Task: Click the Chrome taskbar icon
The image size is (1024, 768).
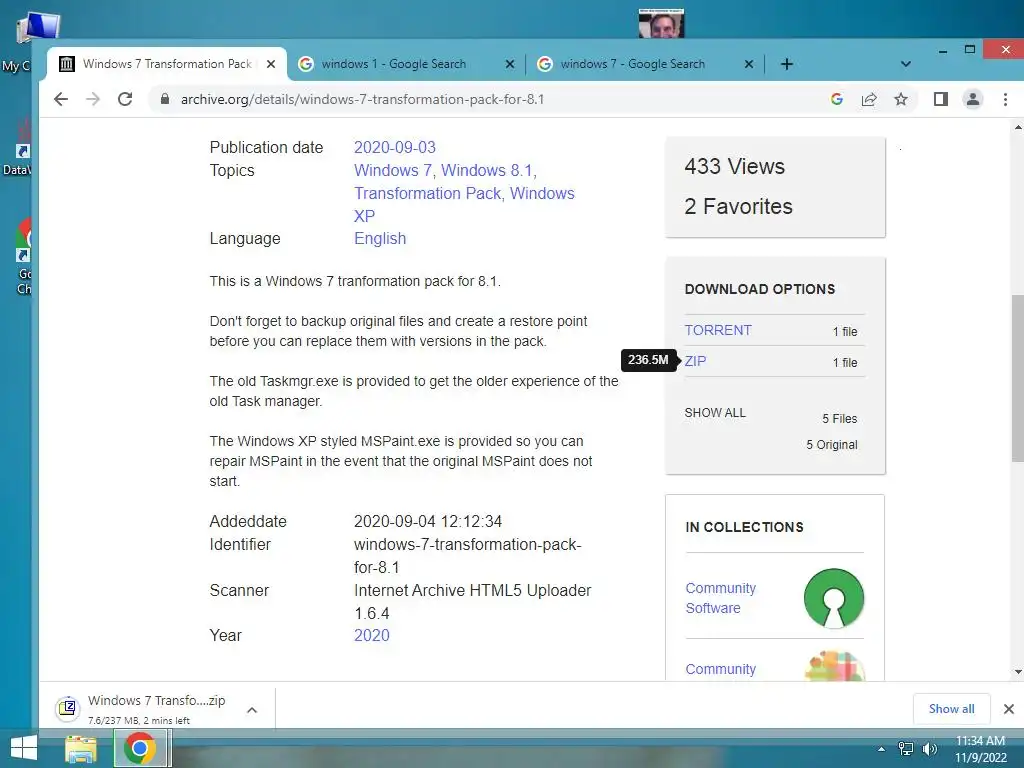Action: [x=140, y=748]
